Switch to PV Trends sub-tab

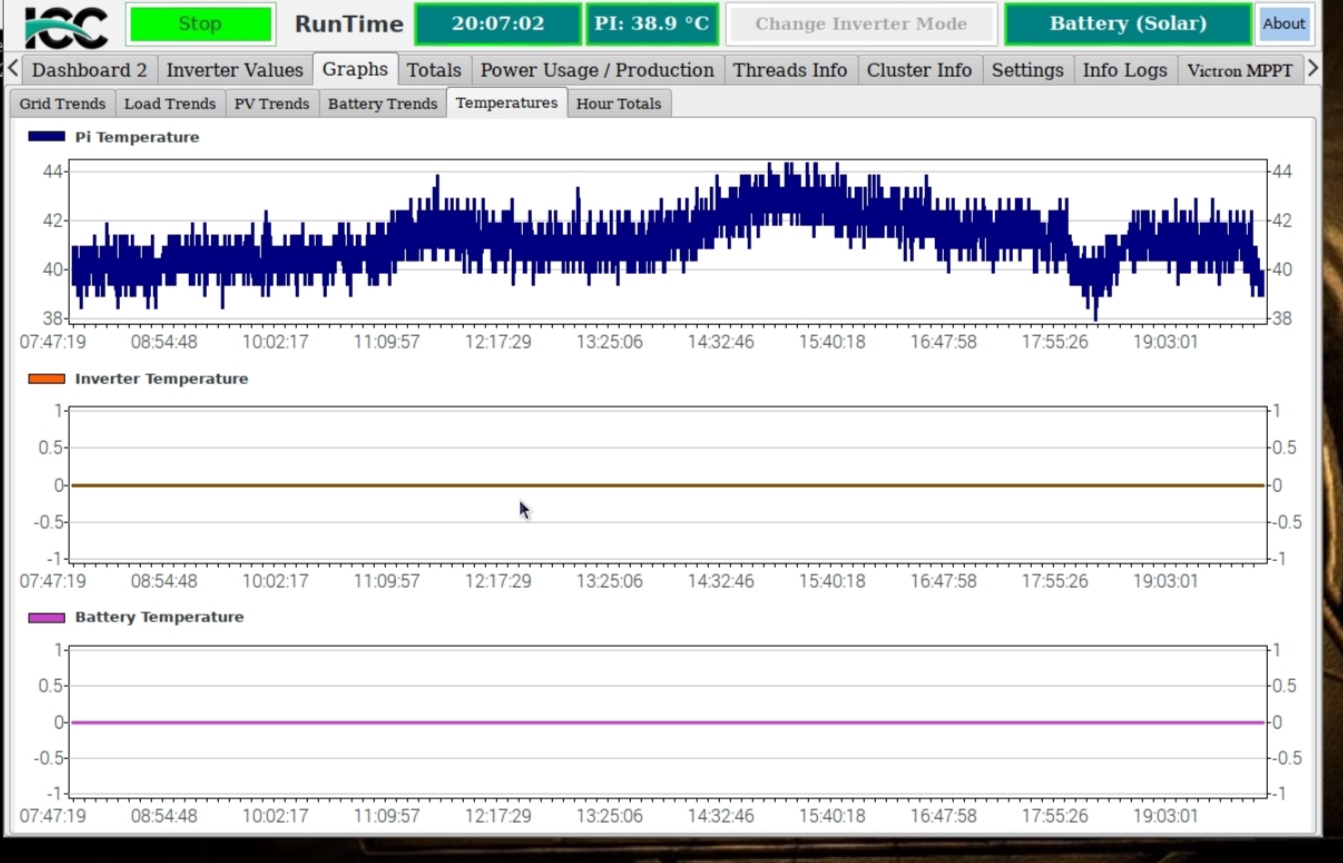(272, 103)
